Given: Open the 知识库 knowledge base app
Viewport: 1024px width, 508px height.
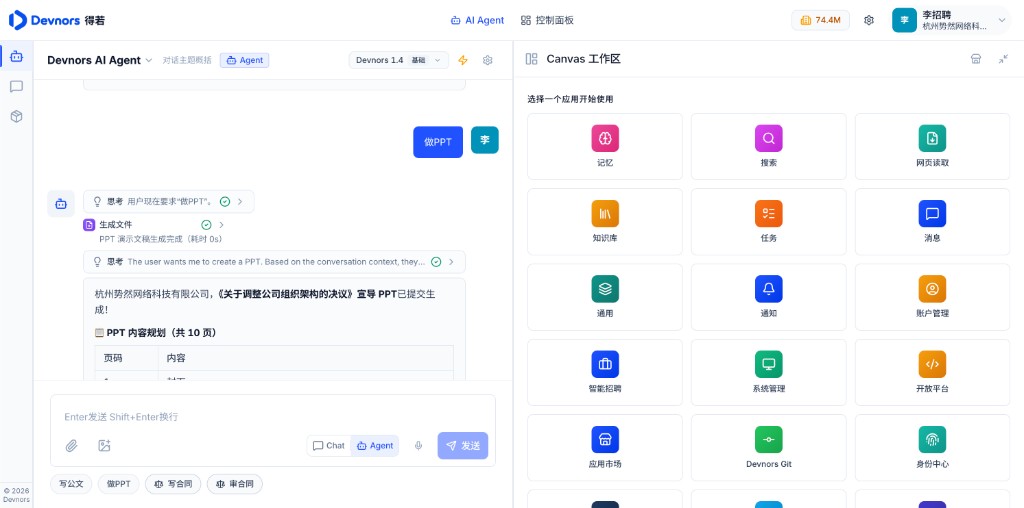Looking at the screenshot, I should (x=605, y=222).
